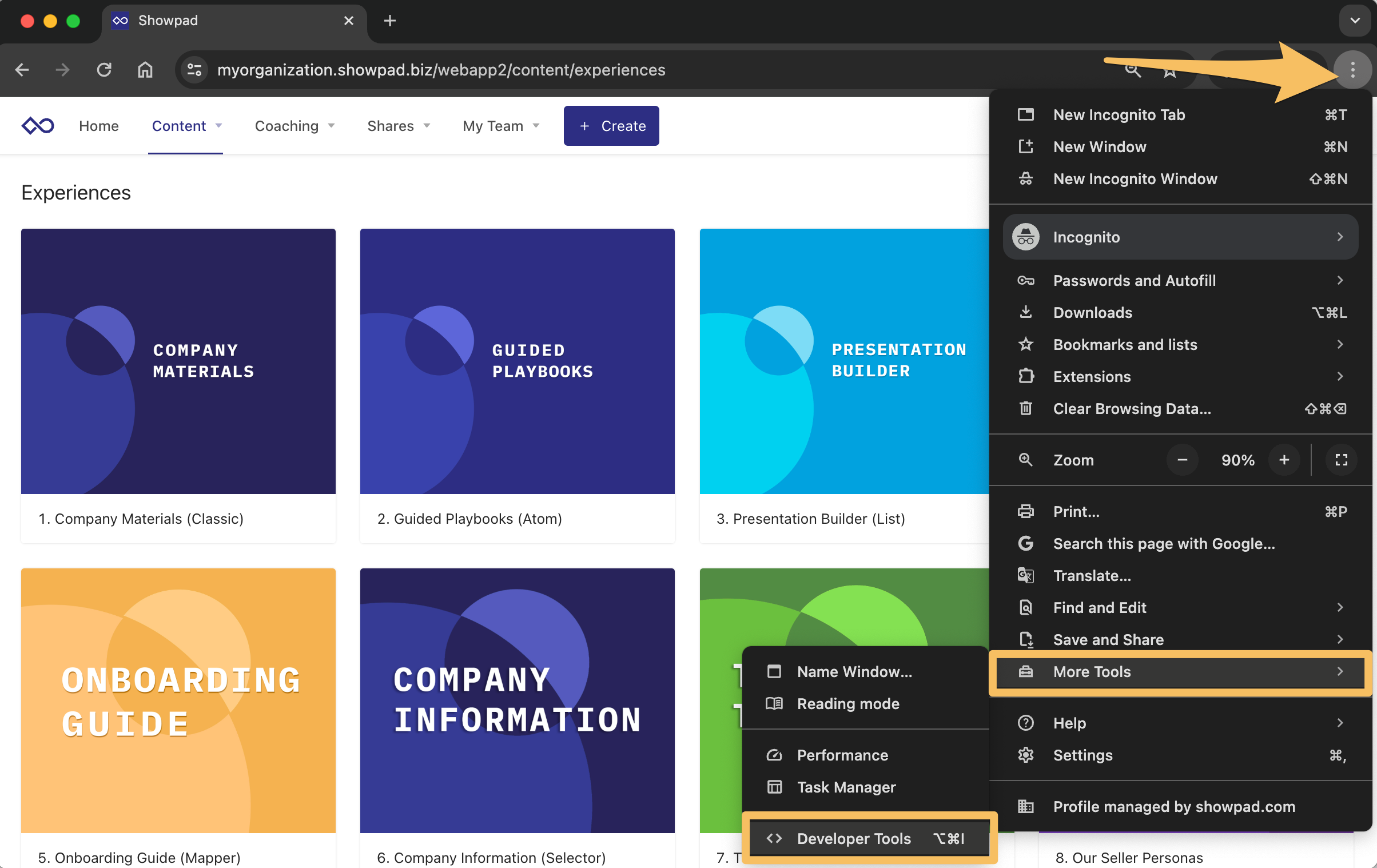
Task: Expand the Coaching navigation dropdown
Action: pyautogui.click(x=294, y=126)
